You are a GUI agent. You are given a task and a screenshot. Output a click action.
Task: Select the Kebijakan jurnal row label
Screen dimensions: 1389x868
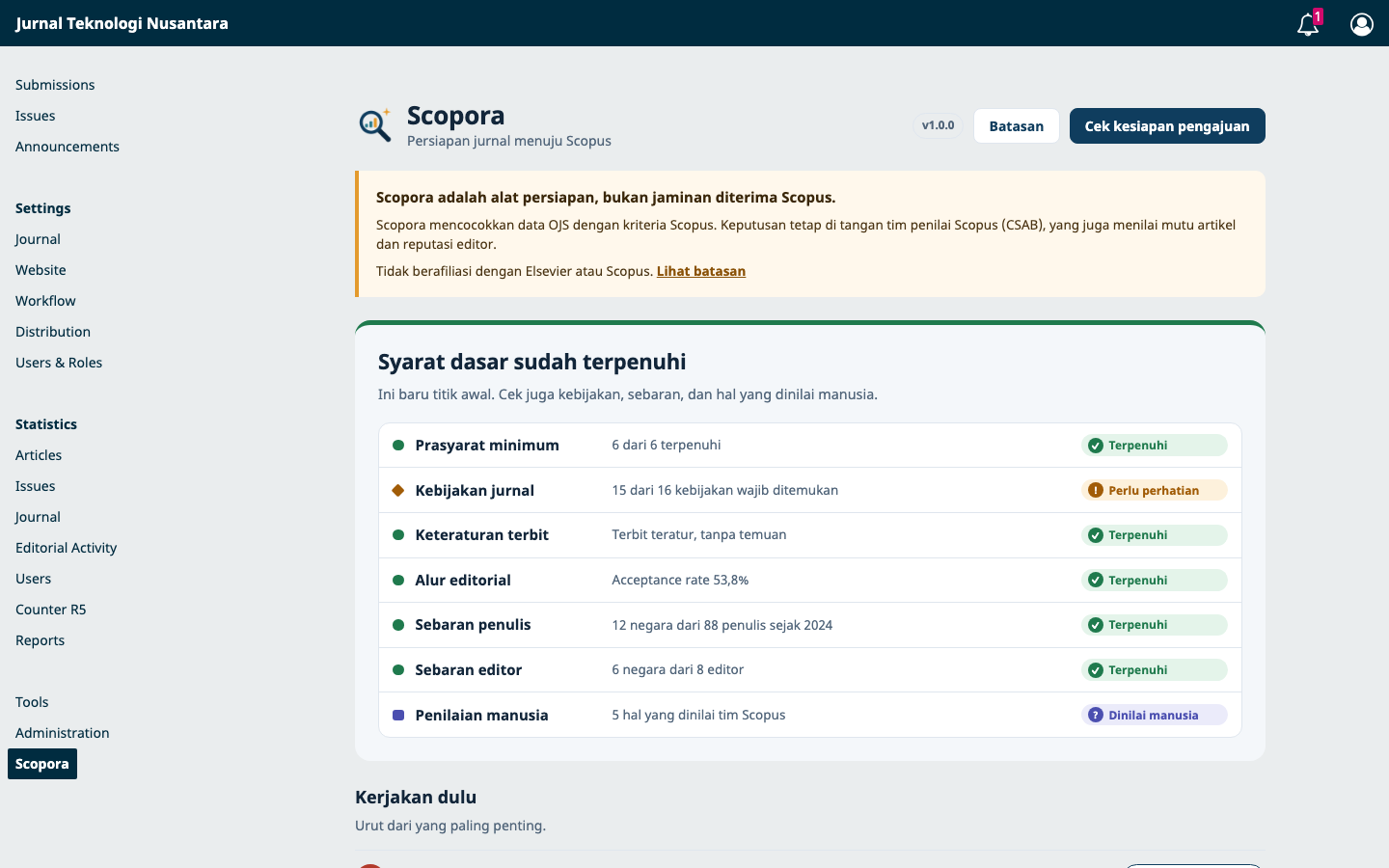click(475, 490)
